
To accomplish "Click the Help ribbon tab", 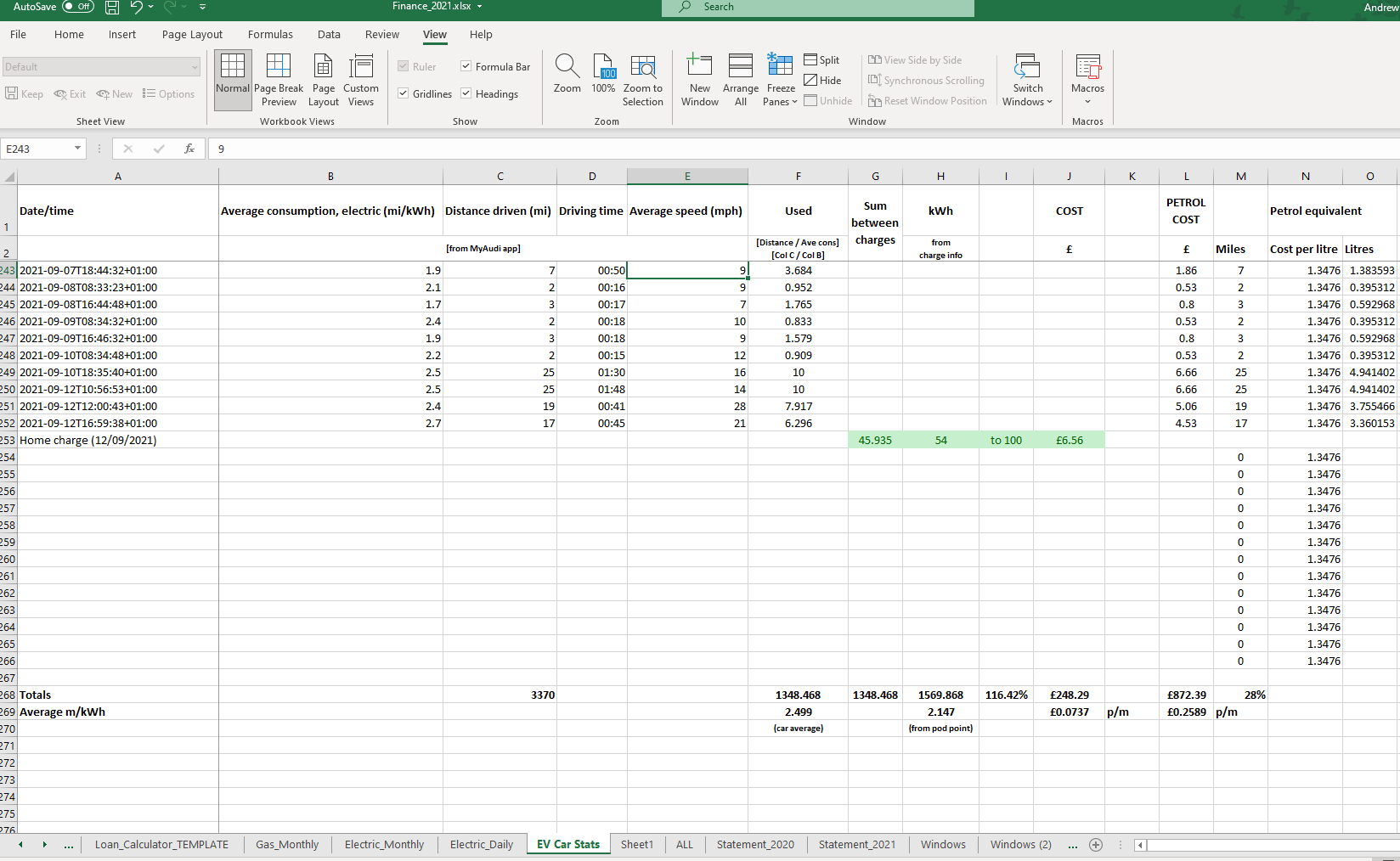I will [481, 35].
